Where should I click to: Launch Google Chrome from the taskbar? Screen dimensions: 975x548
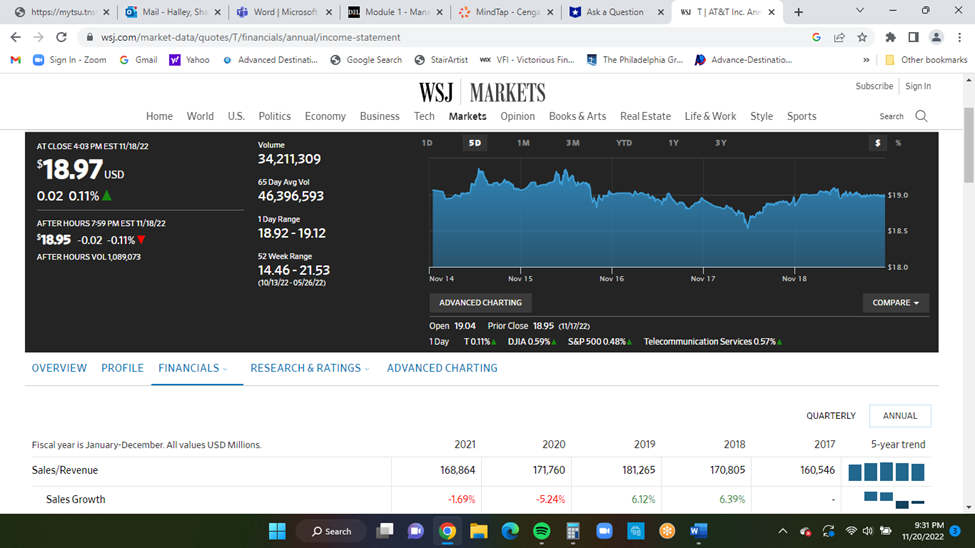click(x=447, y=531)
